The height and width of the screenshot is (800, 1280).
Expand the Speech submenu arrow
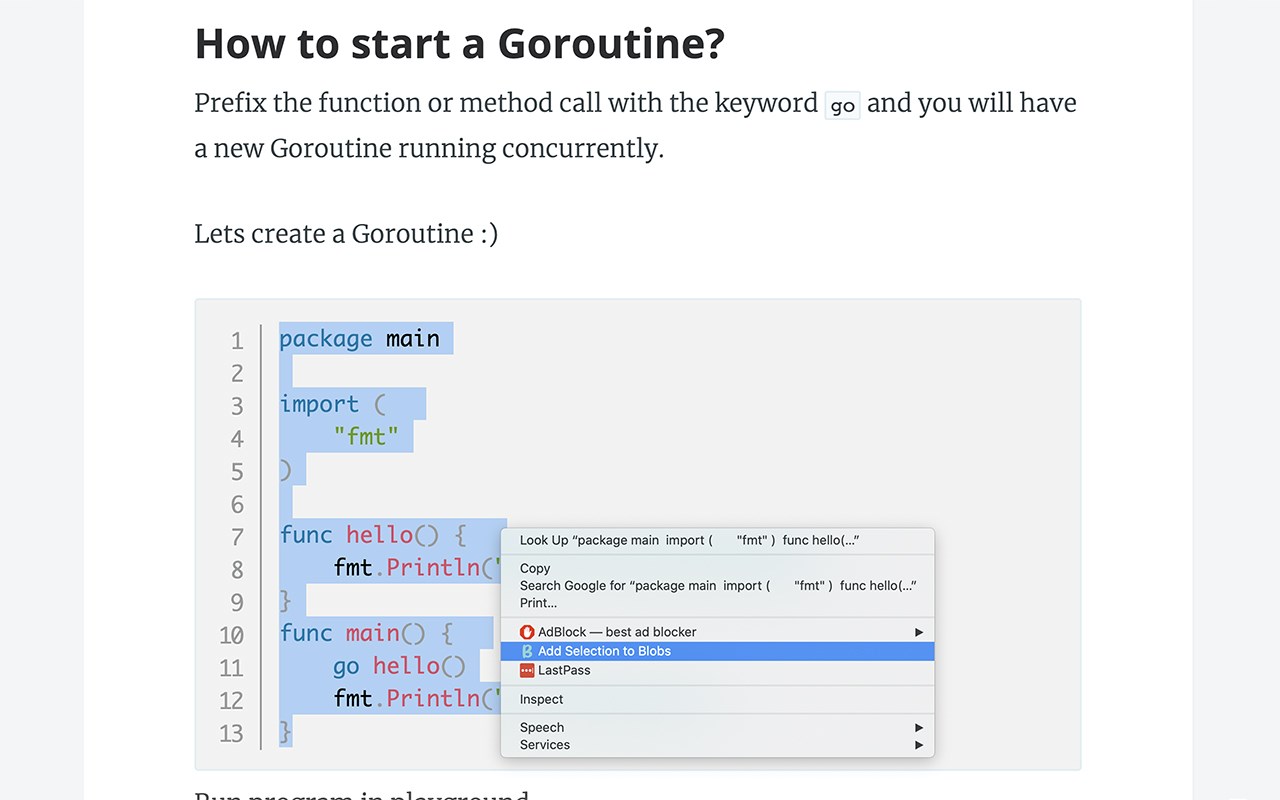point(919,728)
